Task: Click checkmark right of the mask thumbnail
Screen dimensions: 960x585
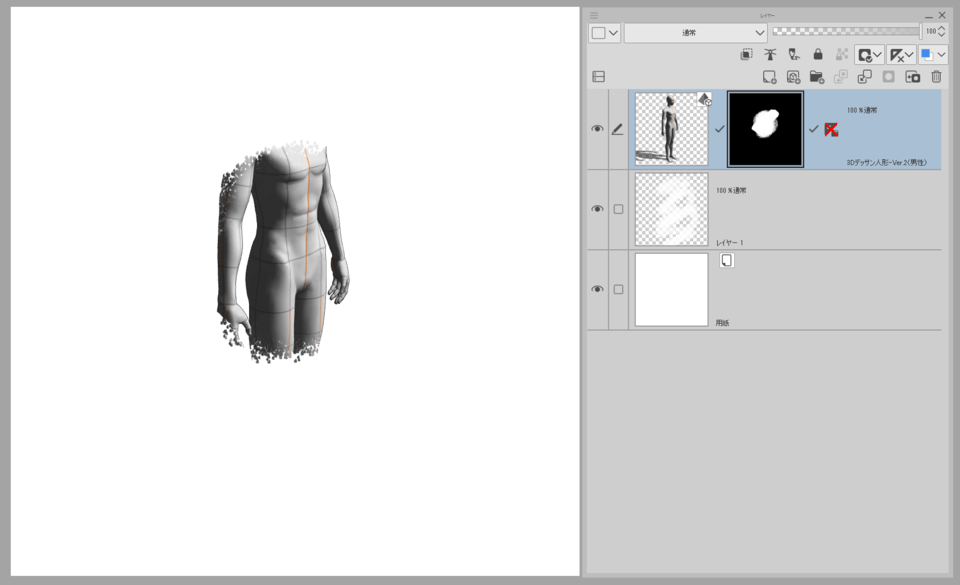Action: 813,129
